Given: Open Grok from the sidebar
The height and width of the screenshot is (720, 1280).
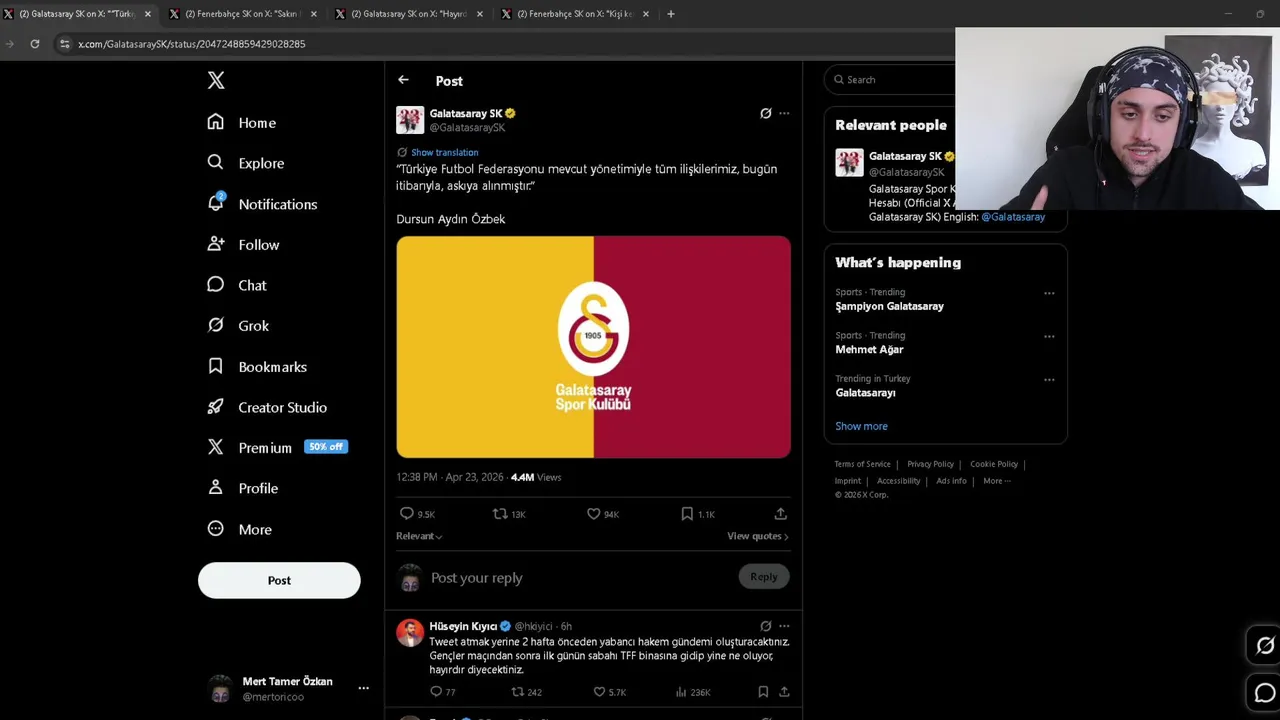Looking at the screenshot, I should 237,325.
